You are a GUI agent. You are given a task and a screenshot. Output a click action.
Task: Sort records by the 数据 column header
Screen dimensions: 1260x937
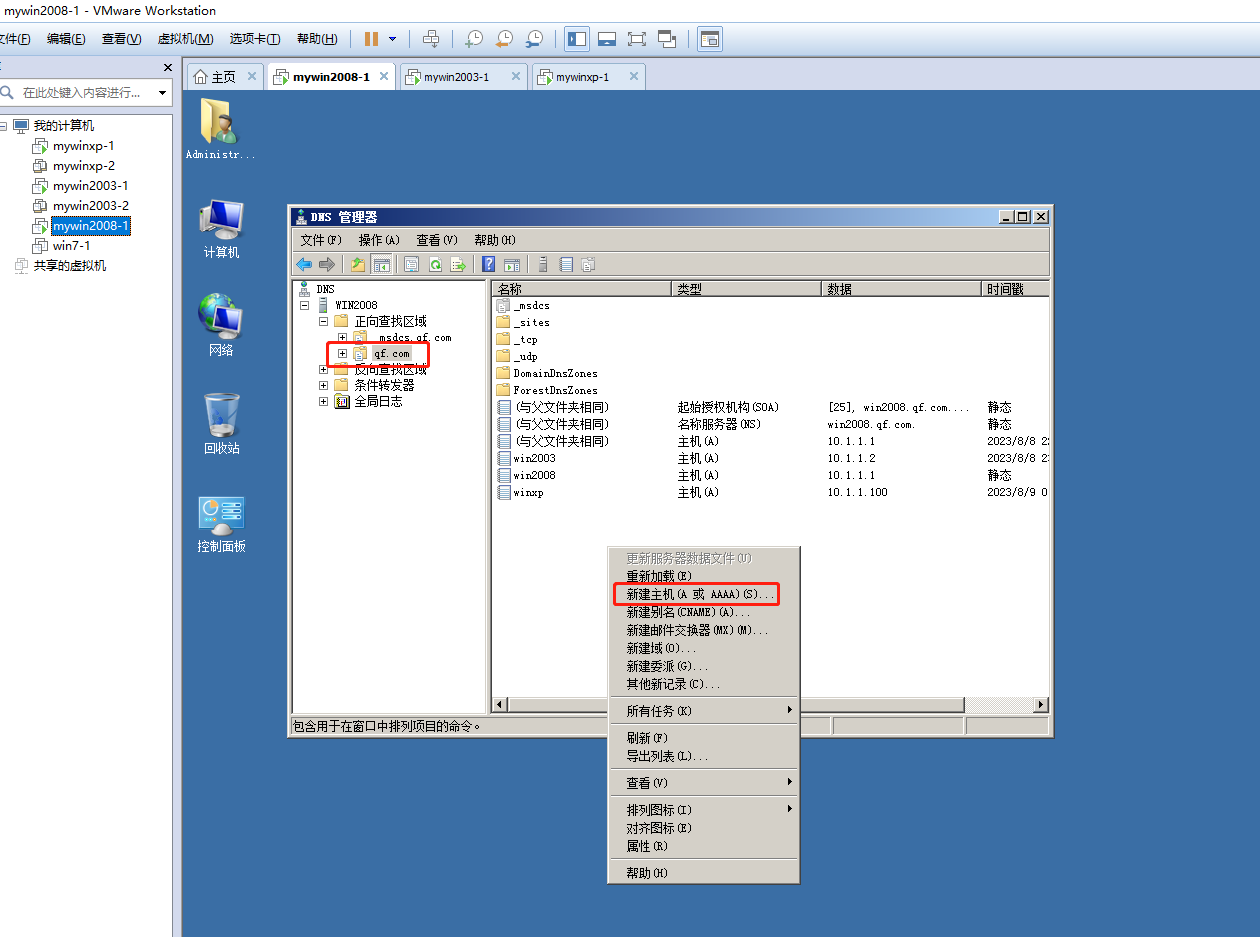902,289
